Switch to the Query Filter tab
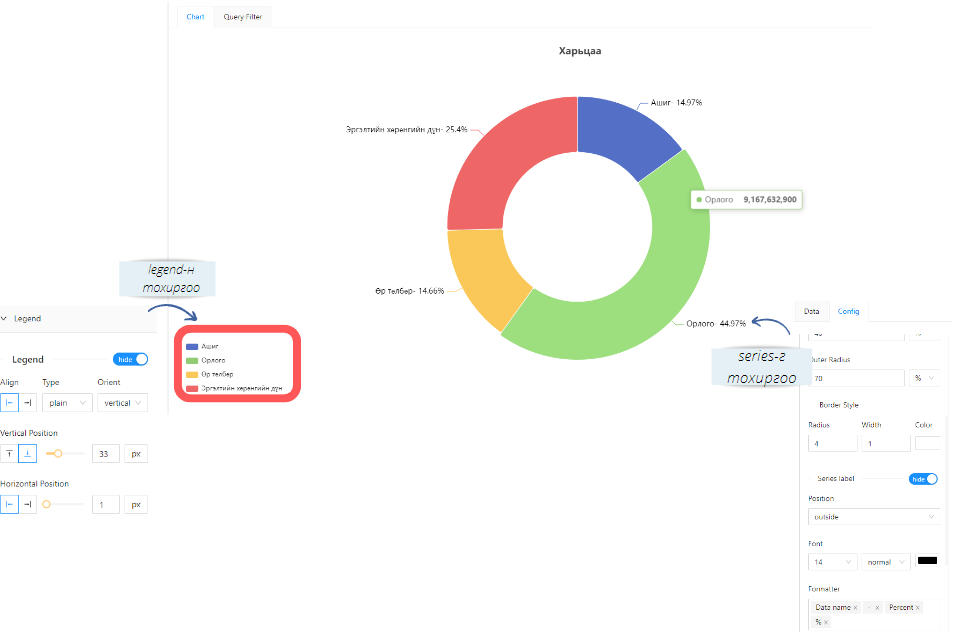This screenshot has width=955, height=638. [245, 17]
